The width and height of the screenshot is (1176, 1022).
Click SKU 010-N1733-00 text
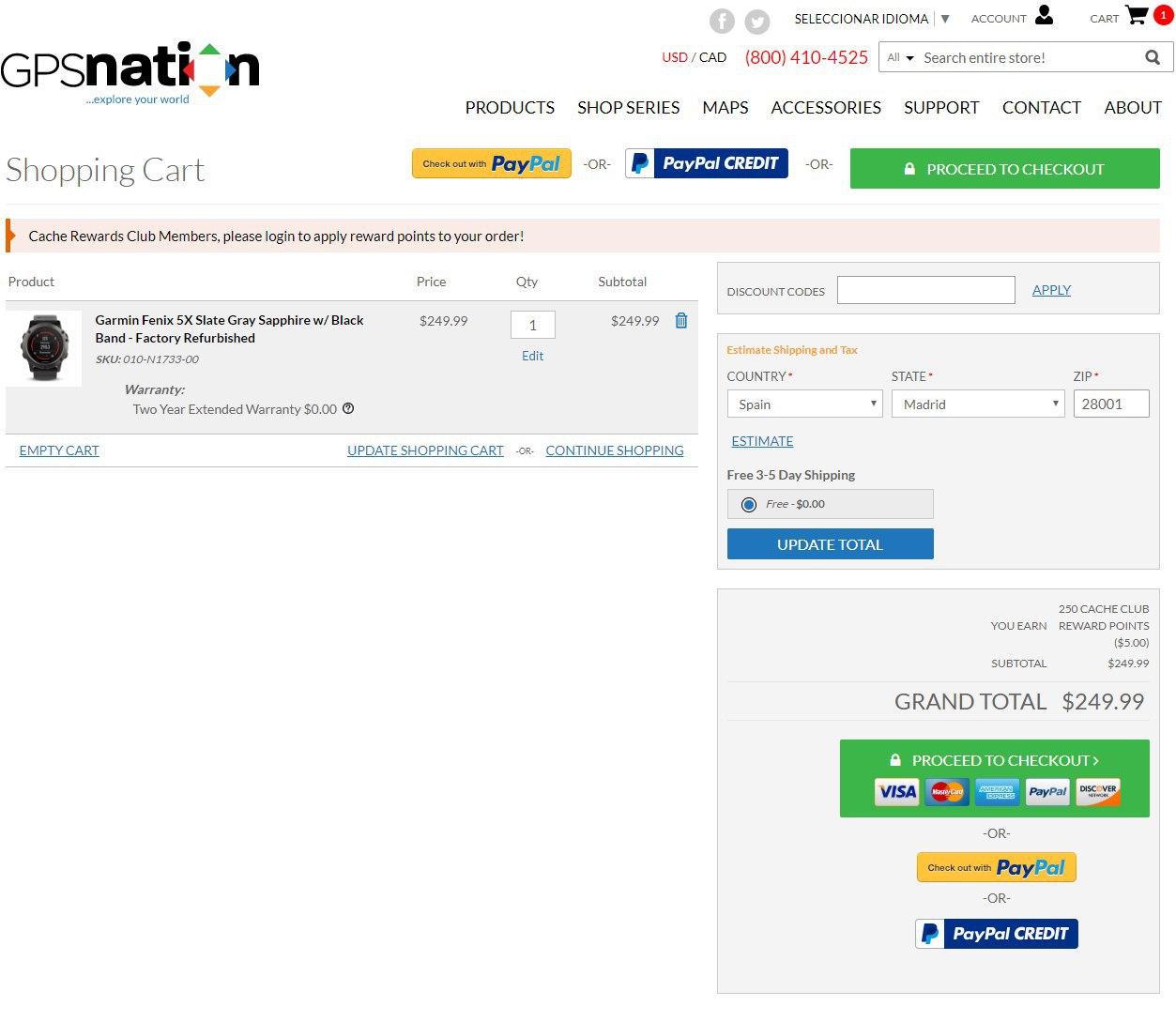coord(147,359)
